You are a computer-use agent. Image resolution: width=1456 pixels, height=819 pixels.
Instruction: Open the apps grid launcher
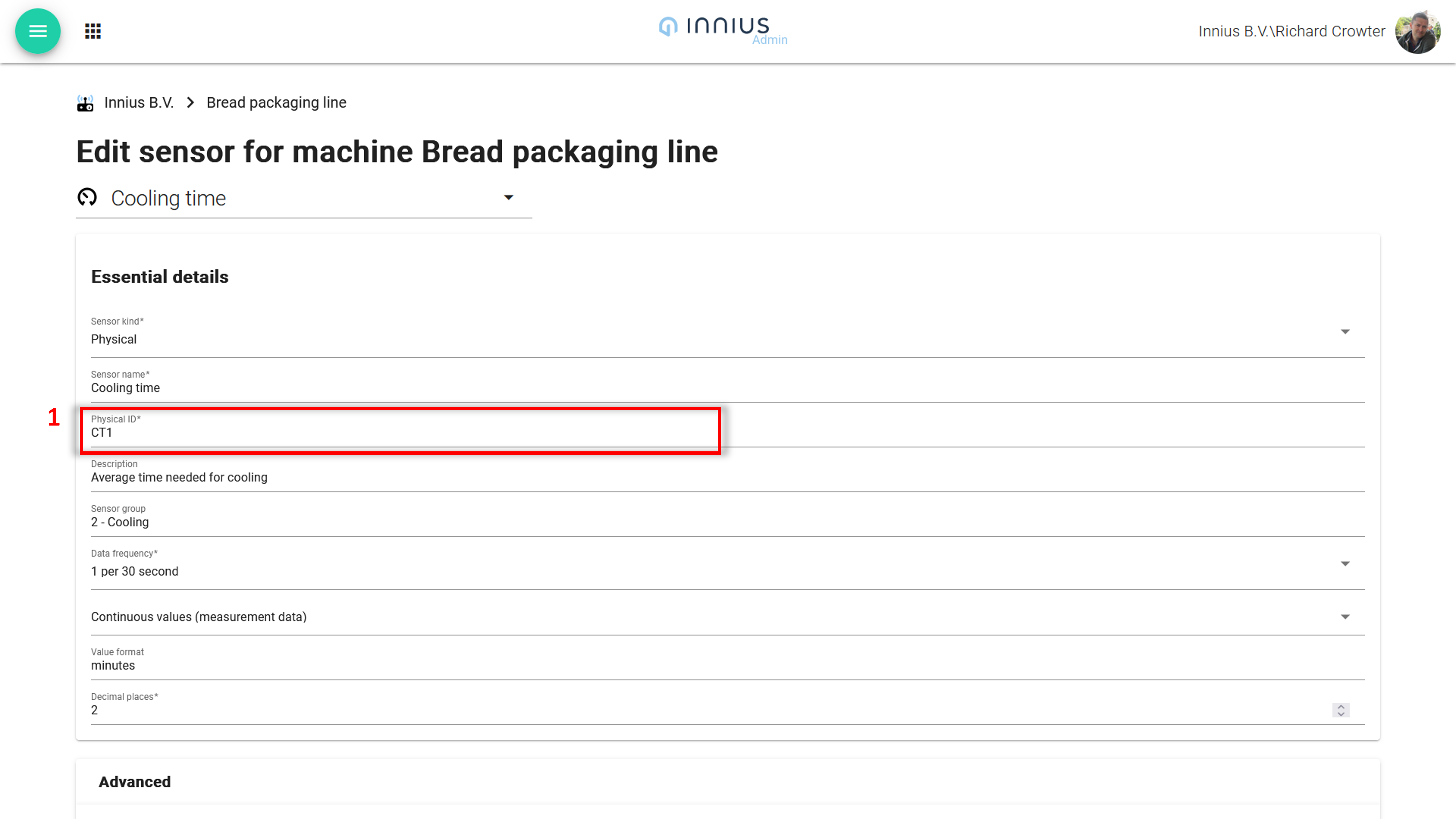93,31
